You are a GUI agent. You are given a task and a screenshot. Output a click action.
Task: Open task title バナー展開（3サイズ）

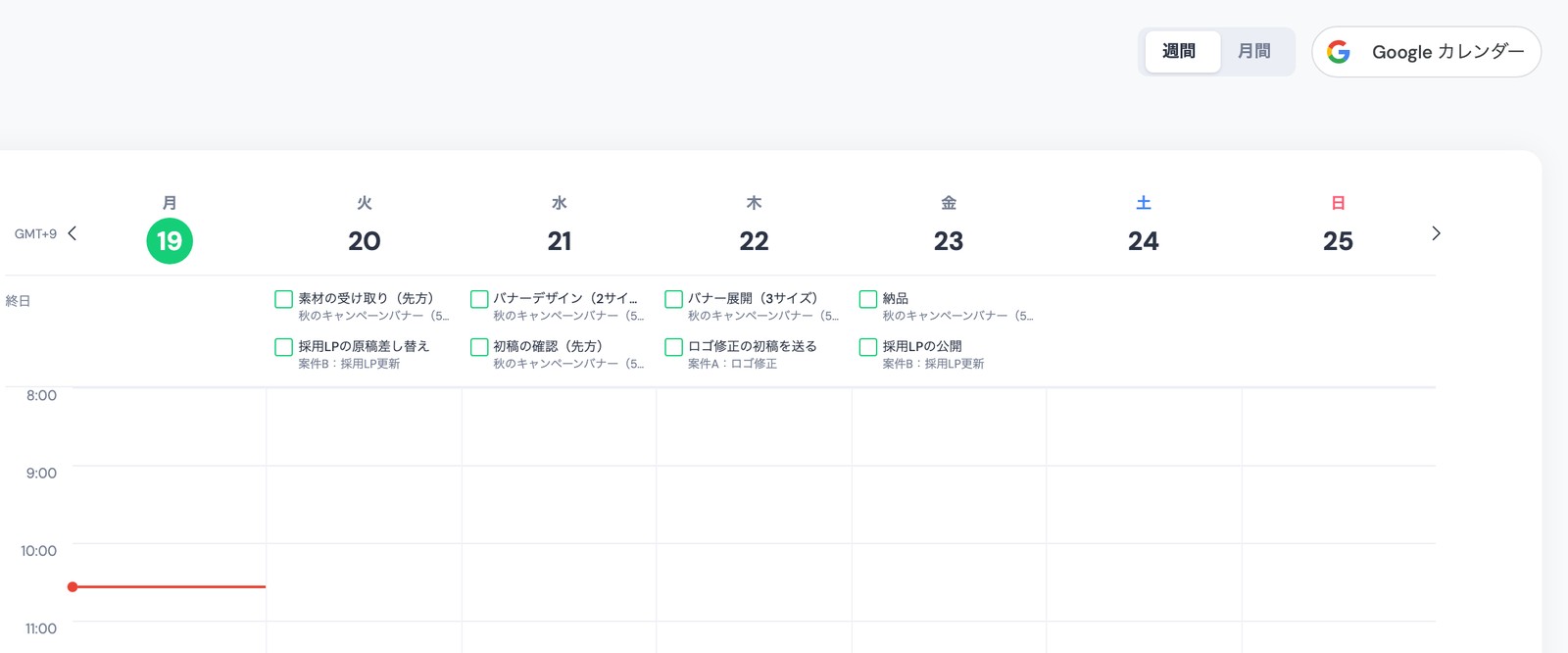753,298
